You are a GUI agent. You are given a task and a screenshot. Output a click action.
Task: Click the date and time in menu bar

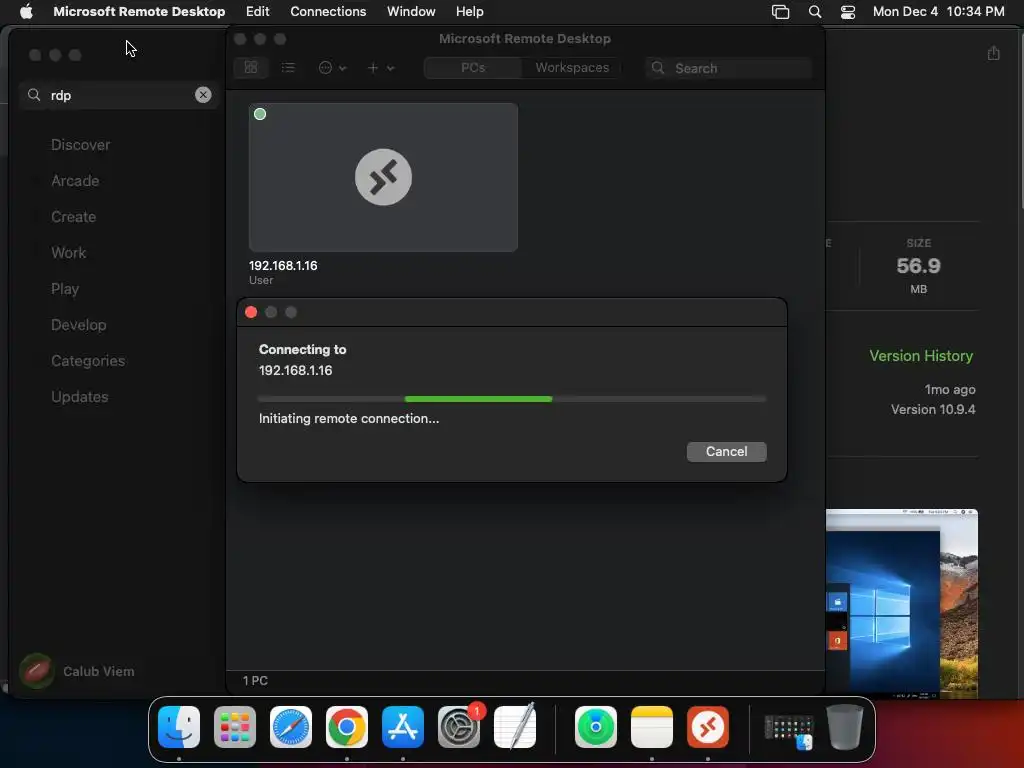938,11
